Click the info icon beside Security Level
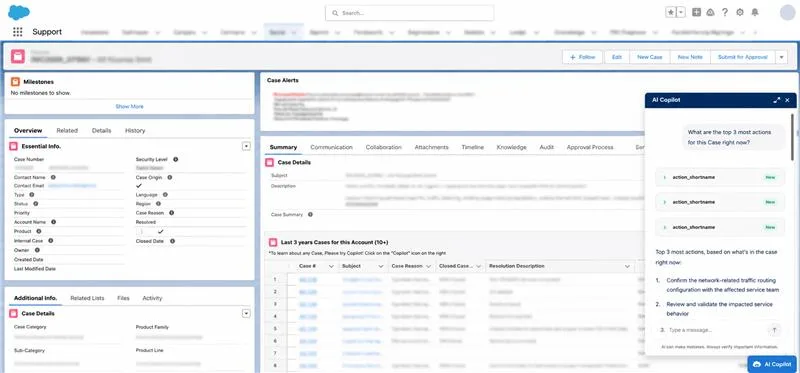The height and width of the screenshot is (373, 800). pos(176,159)
